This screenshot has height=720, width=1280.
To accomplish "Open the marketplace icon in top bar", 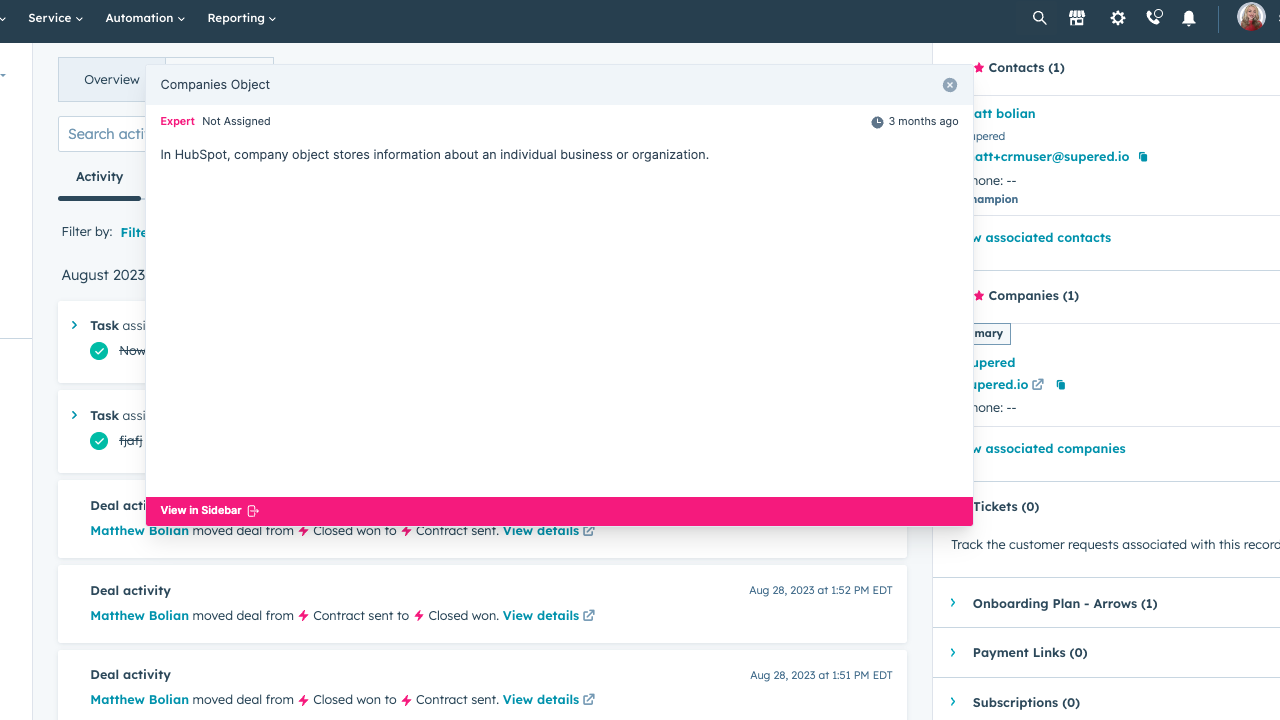I will pos(1077,18).
